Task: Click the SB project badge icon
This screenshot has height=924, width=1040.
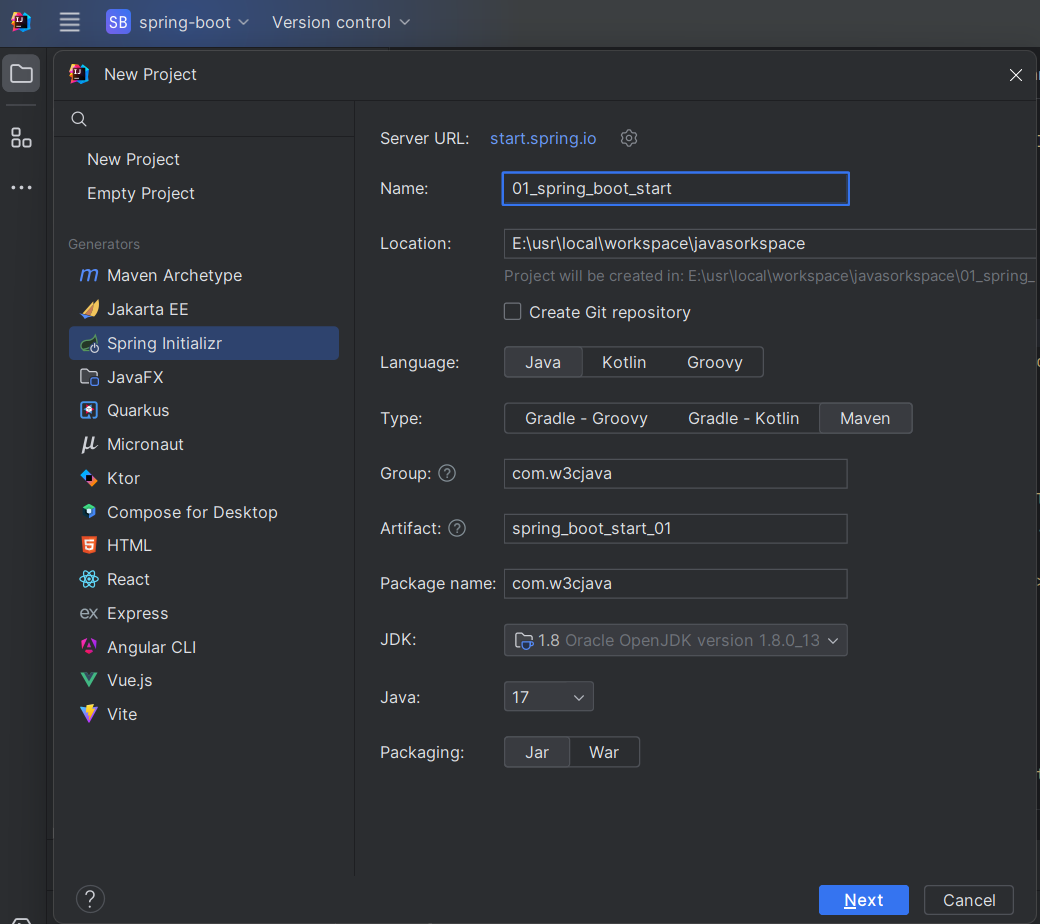Action: [x=118, y=22]
